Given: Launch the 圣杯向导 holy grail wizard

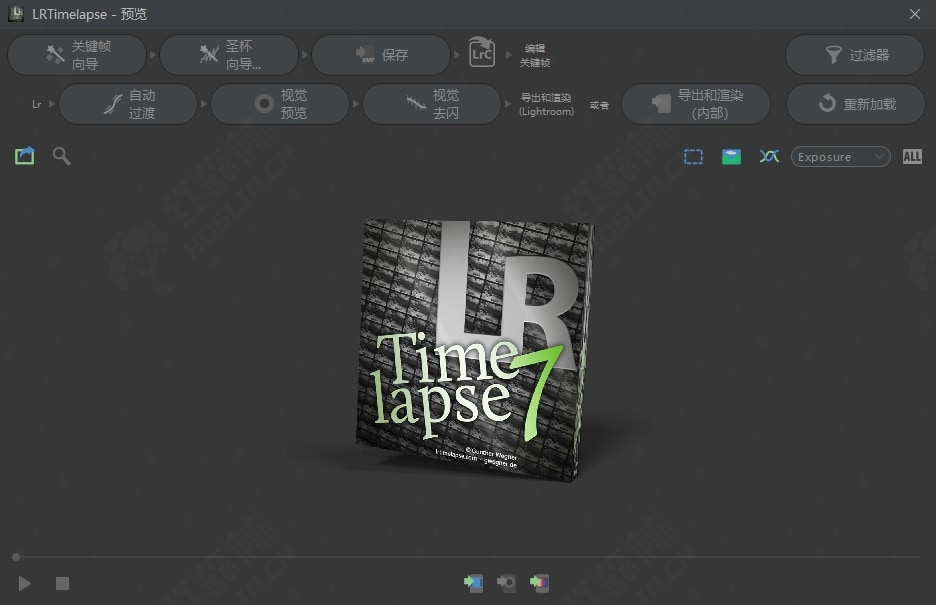Looking at the screenshot, I should pos(229,55).
